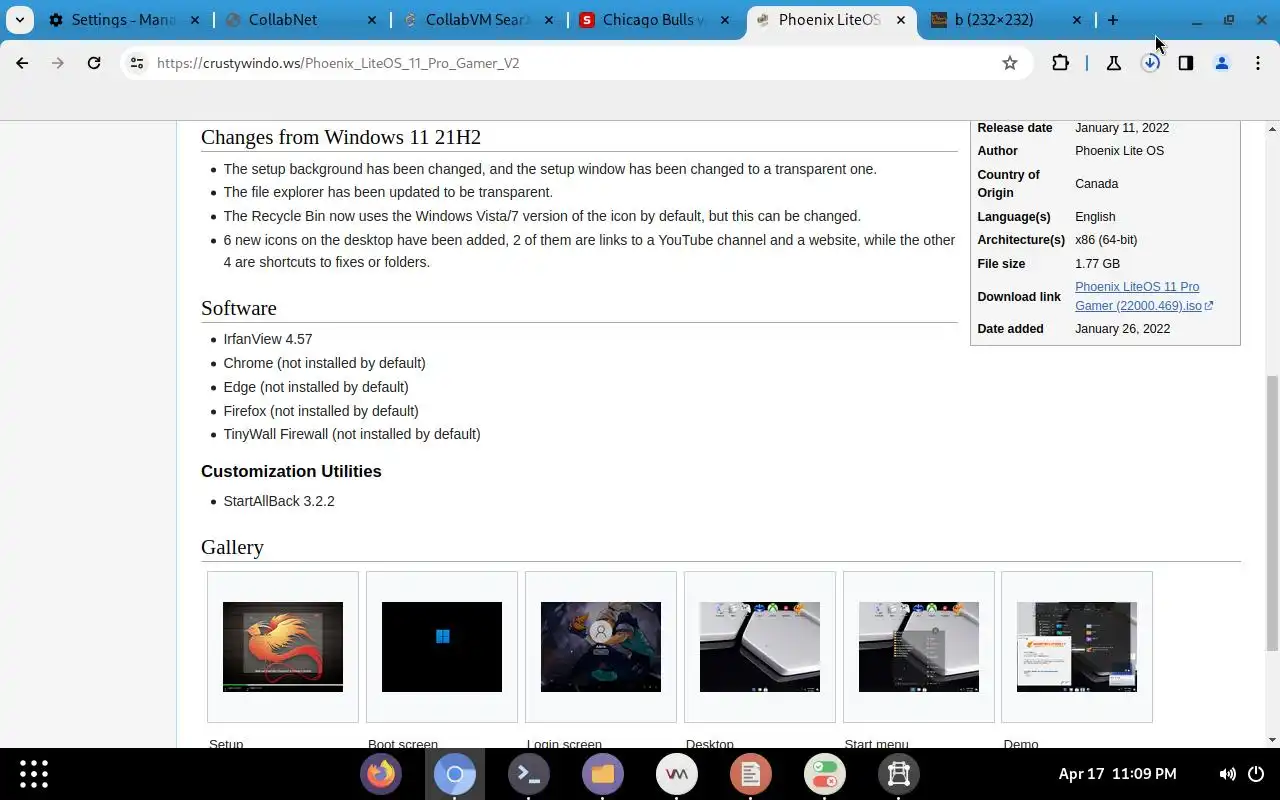This screenshot has width=1280, height=800.
Task: Open the text editor taskbar icon
Action: pos(751,774)
